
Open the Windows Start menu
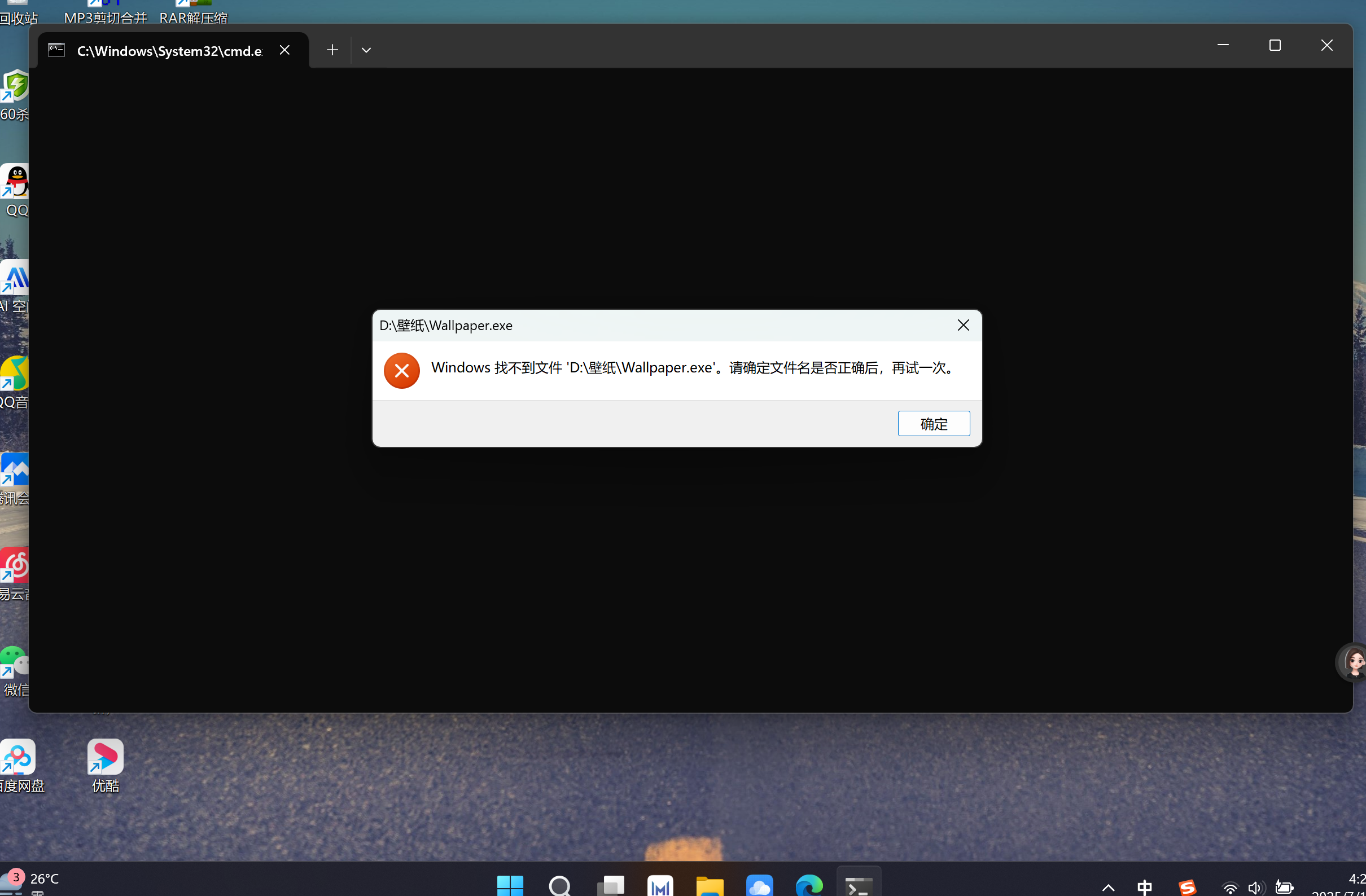pyautogui.click(x=510, y=885)
